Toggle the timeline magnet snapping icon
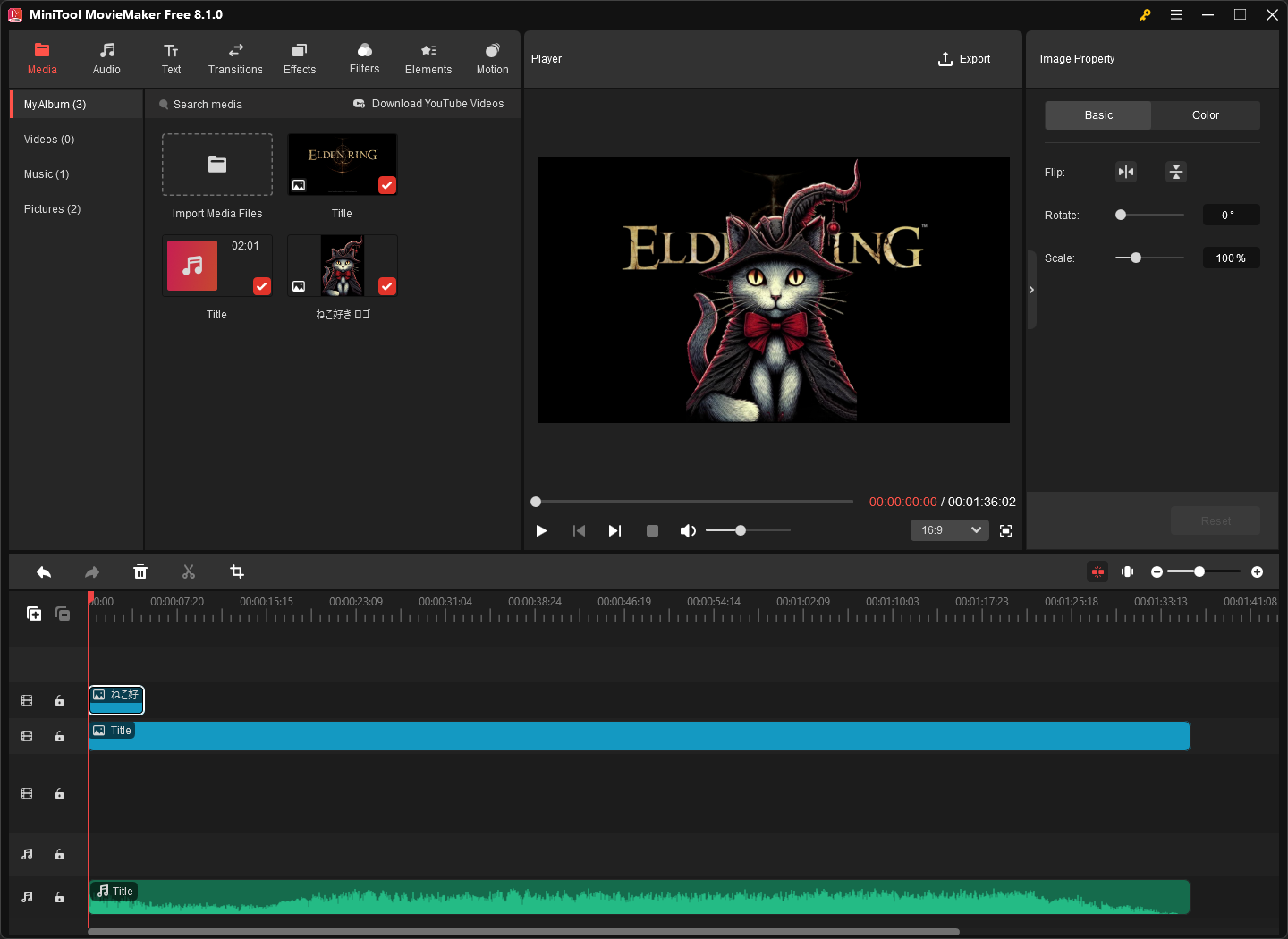This screenshot has width=1288, height=939. pos(1097,571)
